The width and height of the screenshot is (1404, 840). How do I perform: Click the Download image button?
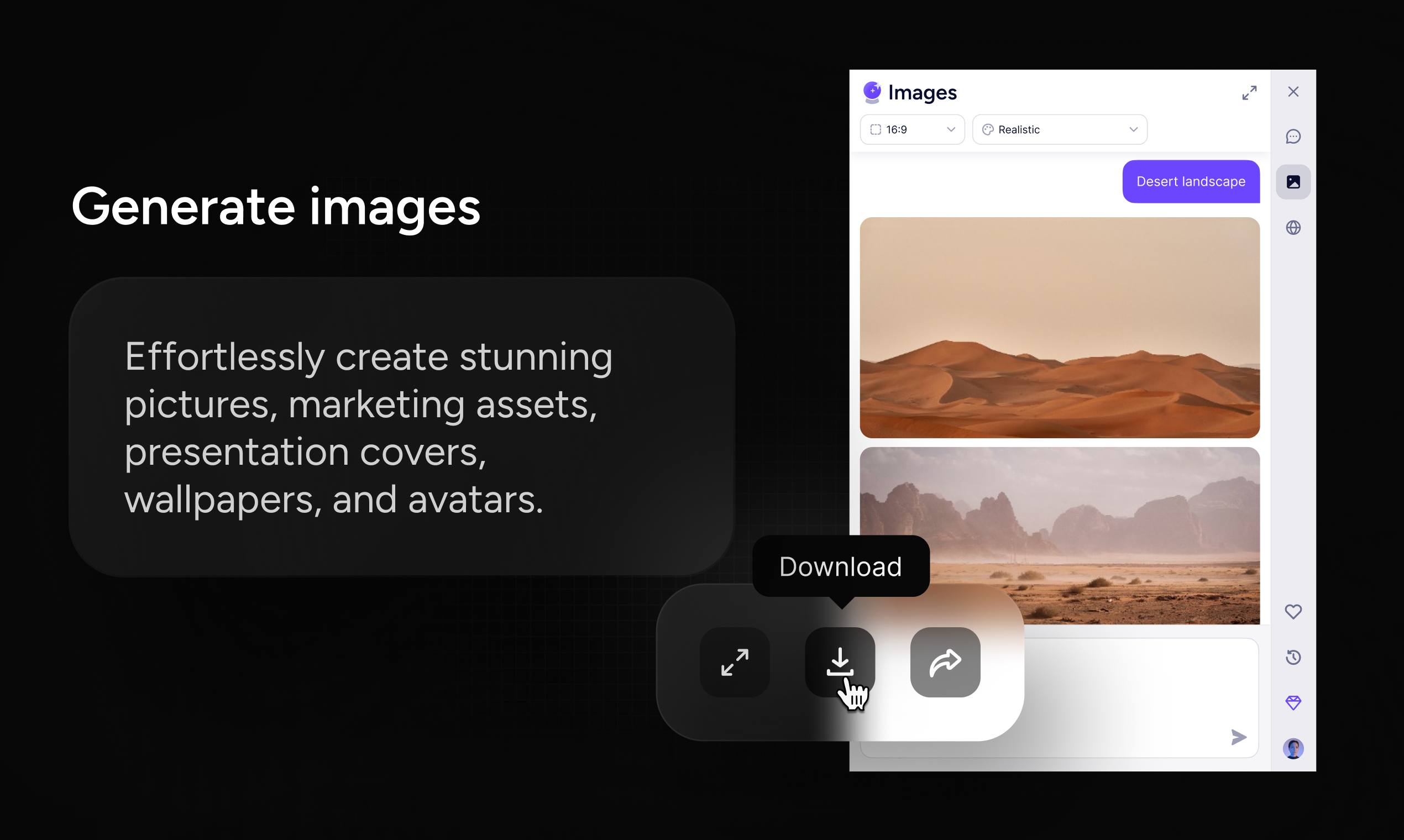840,662
